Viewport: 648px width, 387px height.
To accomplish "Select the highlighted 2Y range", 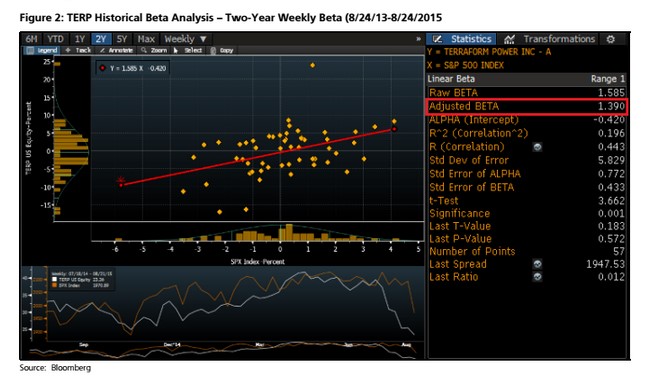I will point(101,39).
